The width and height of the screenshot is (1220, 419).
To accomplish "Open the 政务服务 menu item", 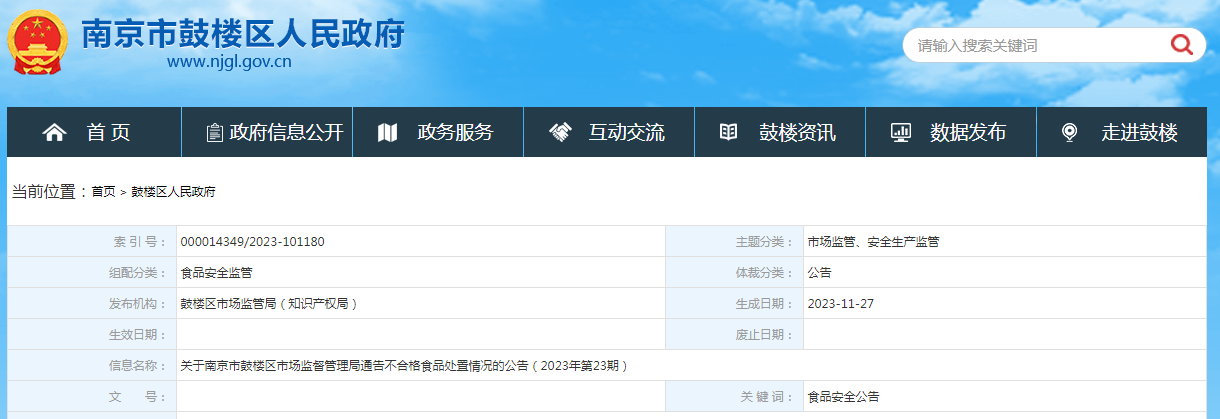I will click(x=438, y=132).
